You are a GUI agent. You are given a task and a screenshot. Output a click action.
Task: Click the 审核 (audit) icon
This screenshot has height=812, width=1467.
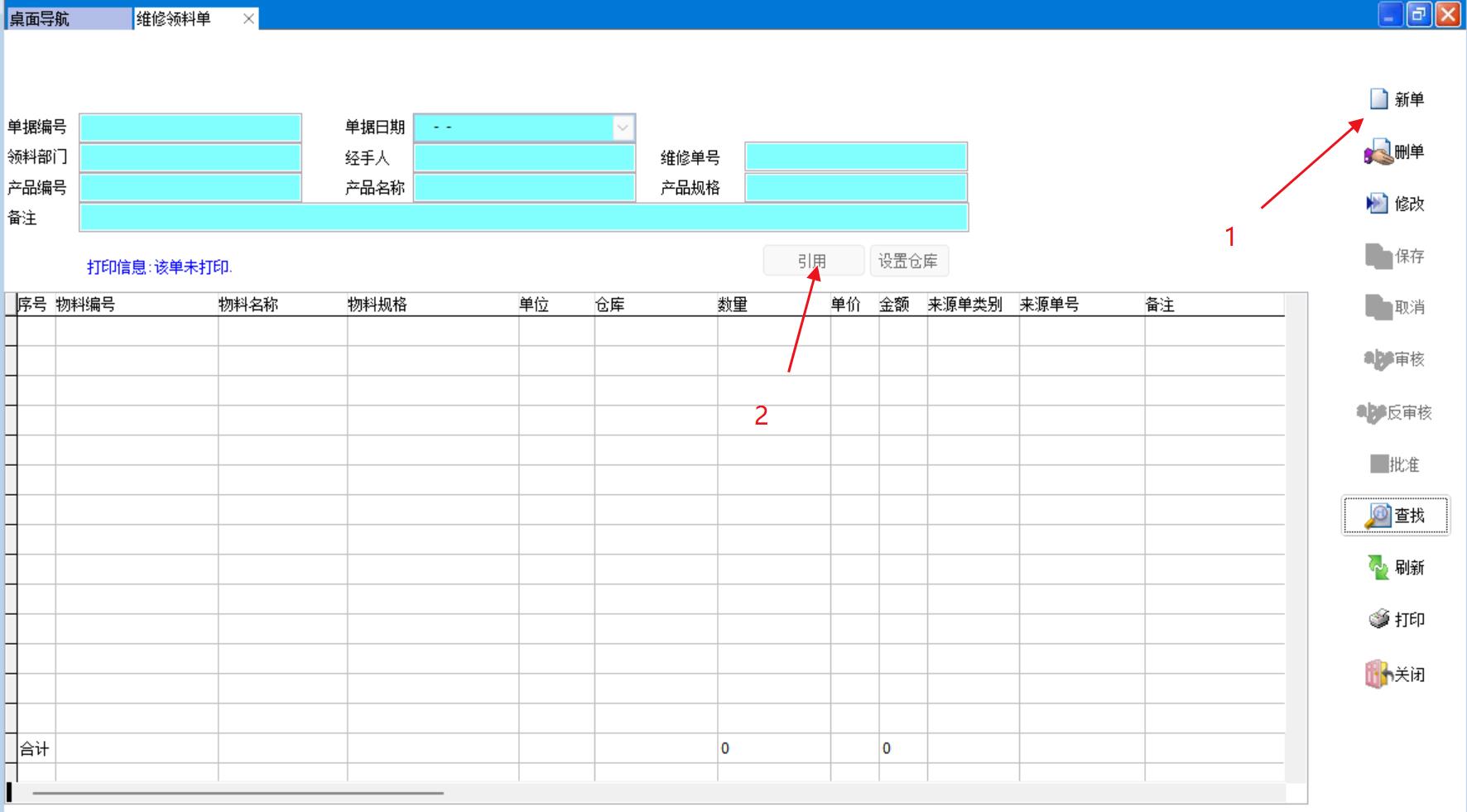point(1378,359)
